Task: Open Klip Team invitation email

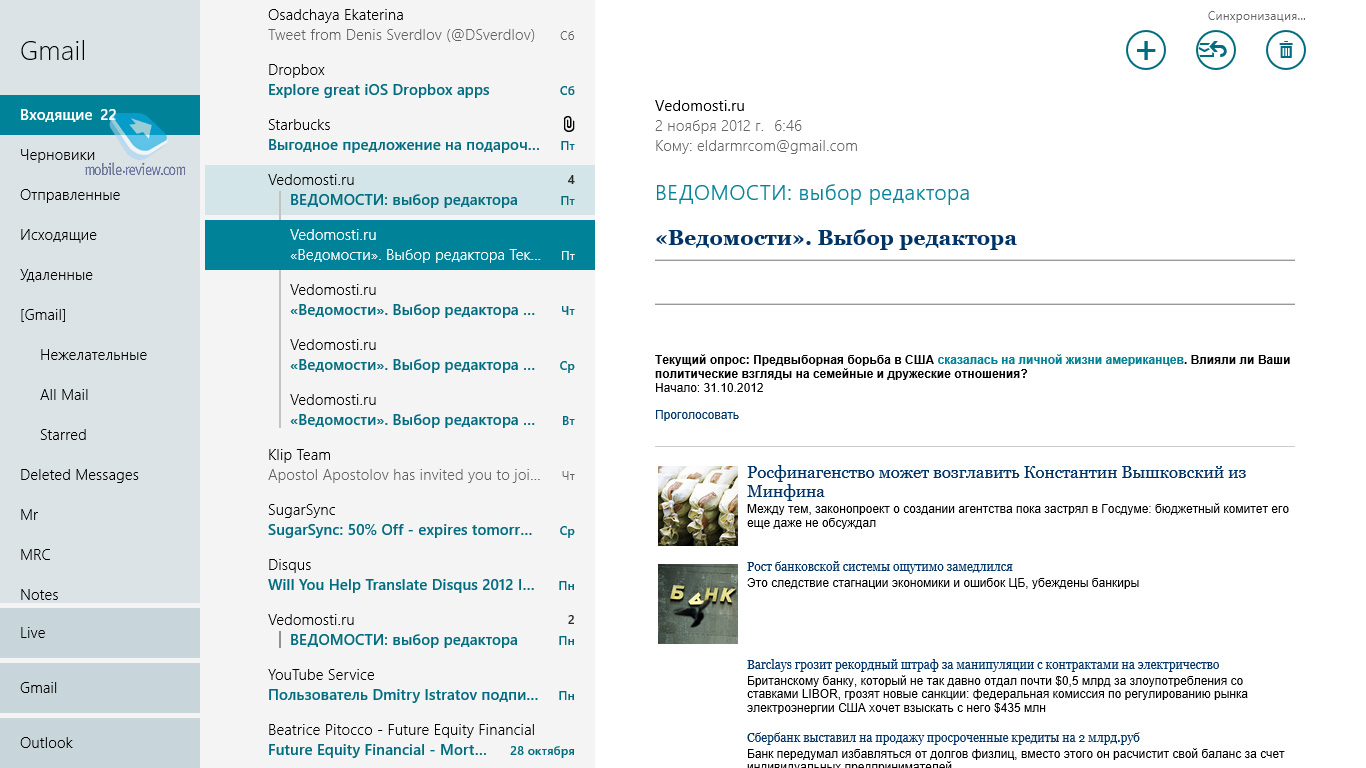Action: click(400, 465)
